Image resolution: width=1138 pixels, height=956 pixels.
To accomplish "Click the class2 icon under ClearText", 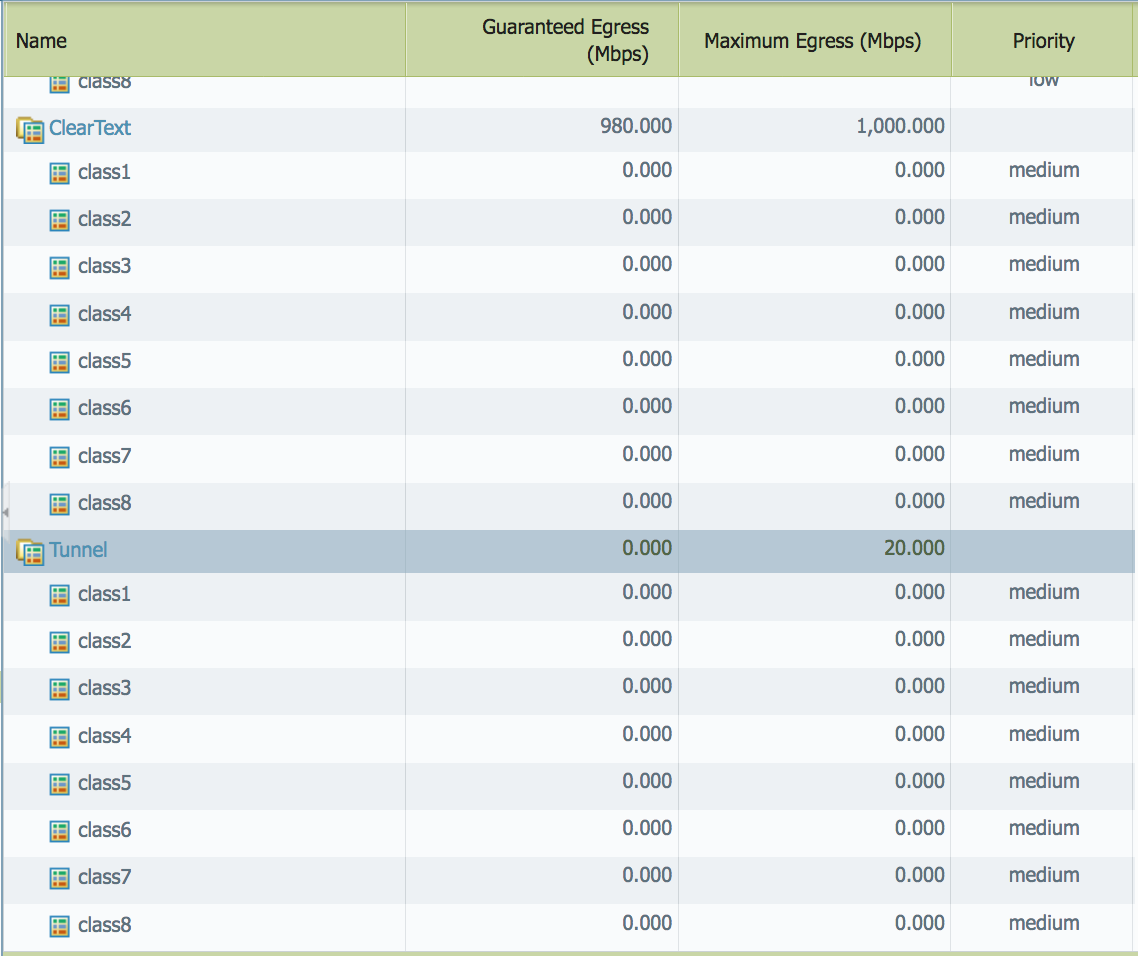I will (60, 220).
